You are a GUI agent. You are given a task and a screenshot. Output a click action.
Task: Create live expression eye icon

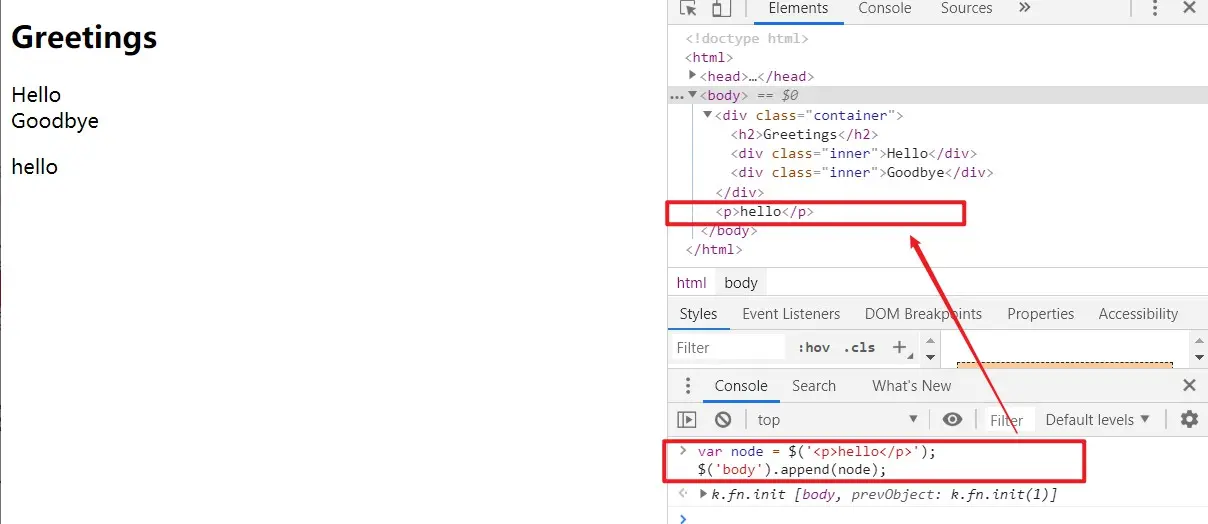[953, 420]
